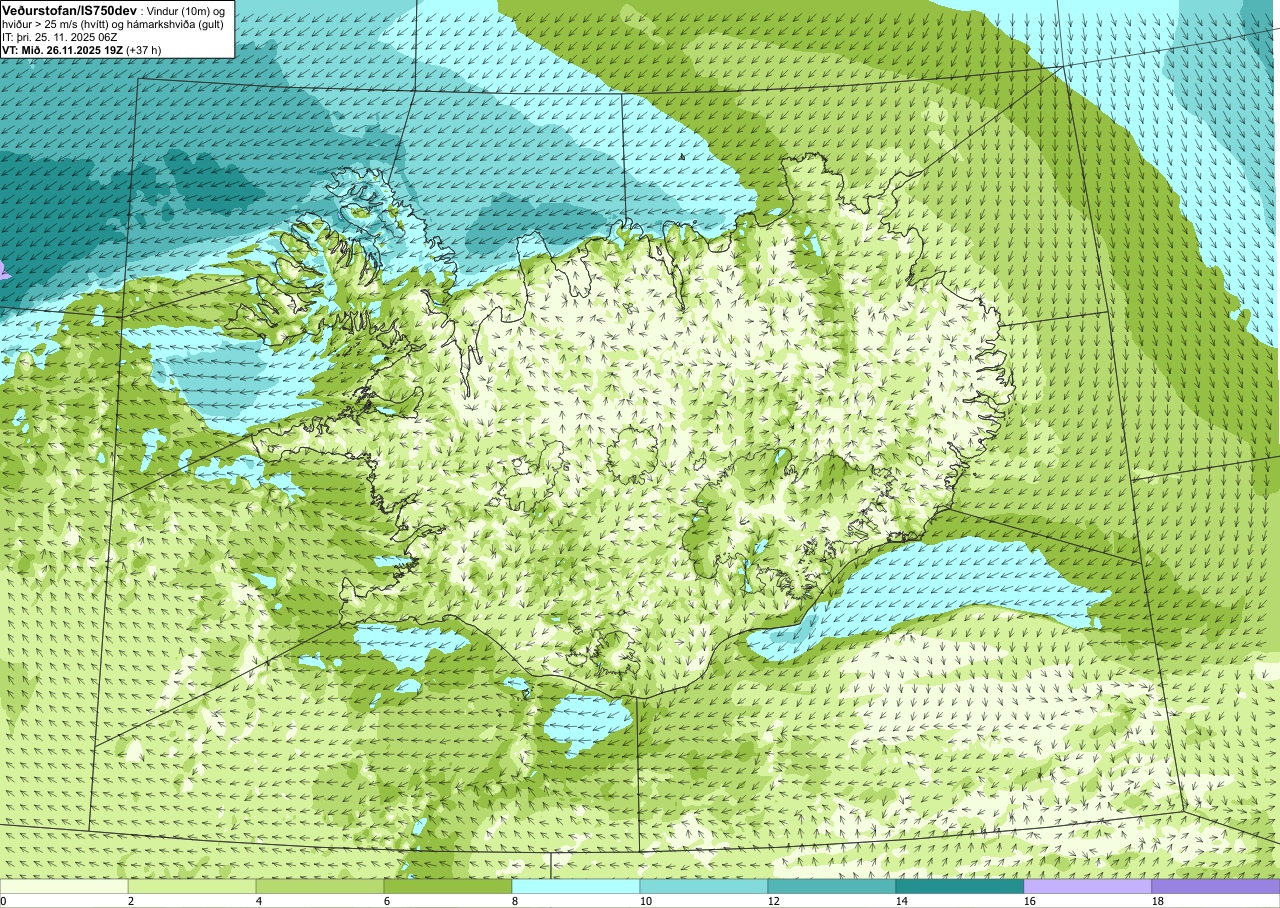Viewport: 1280px width, 908px height.
Task: Click the light cyan 8–10 m/s legend swatch
Action: (576, 886)
